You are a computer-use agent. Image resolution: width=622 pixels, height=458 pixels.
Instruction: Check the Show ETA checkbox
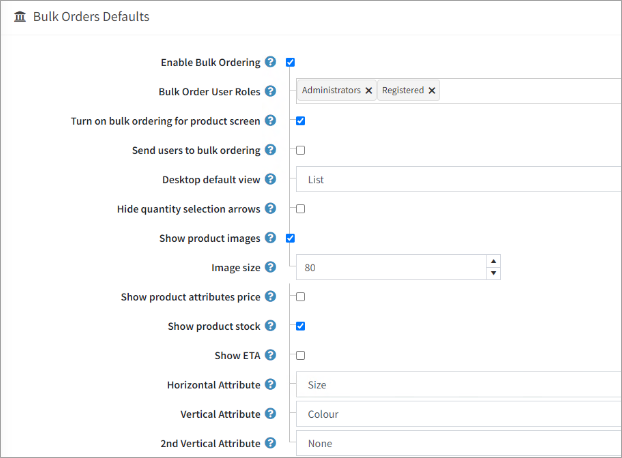click(x=300, y=355)
